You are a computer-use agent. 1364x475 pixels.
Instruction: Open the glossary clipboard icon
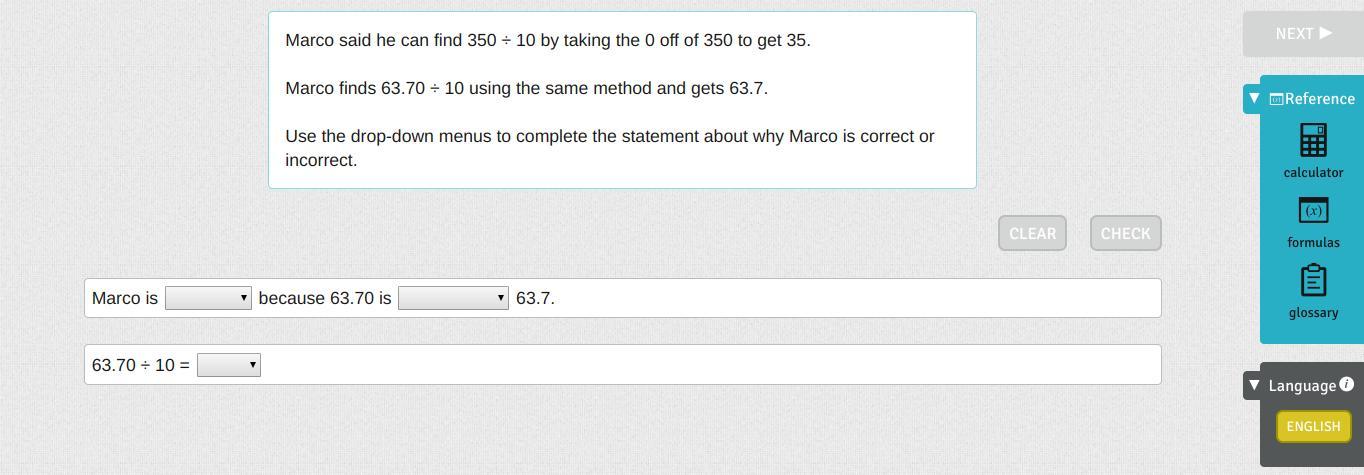[x=1313, y=281]
